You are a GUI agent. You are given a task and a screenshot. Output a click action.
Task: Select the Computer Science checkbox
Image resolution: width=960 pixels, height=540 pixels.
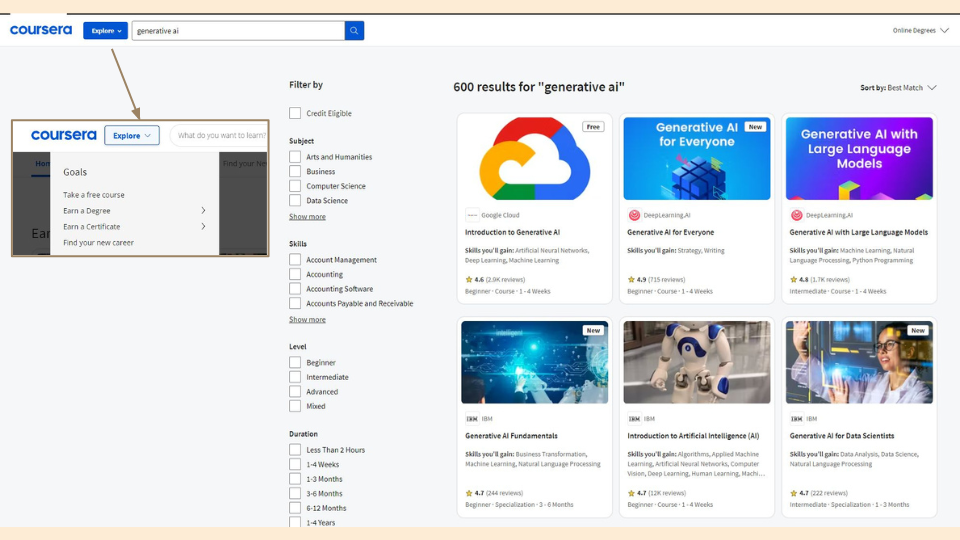point(295,186)
